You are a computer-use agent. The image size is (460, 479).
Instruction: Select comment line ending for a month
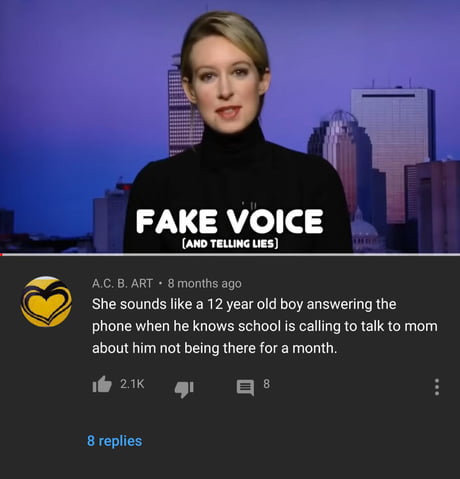pos(215,348)
